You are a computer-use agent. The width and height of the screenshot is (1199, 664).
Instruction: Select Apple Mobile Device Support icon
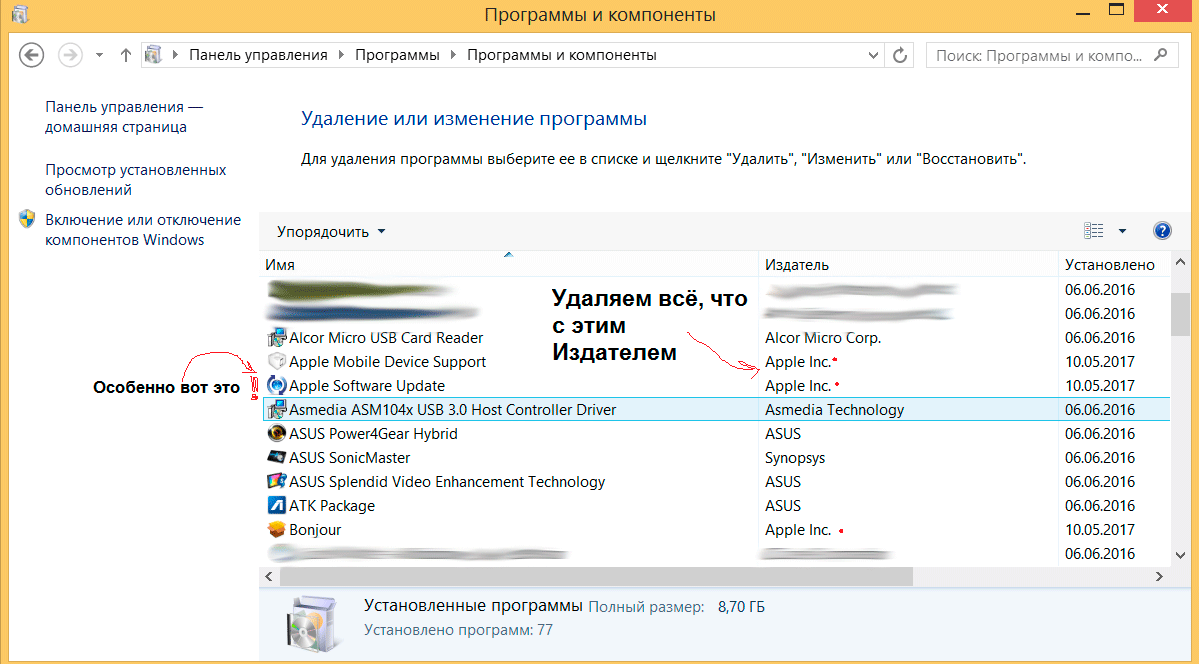pyautogui.click(x=276, y=361)
